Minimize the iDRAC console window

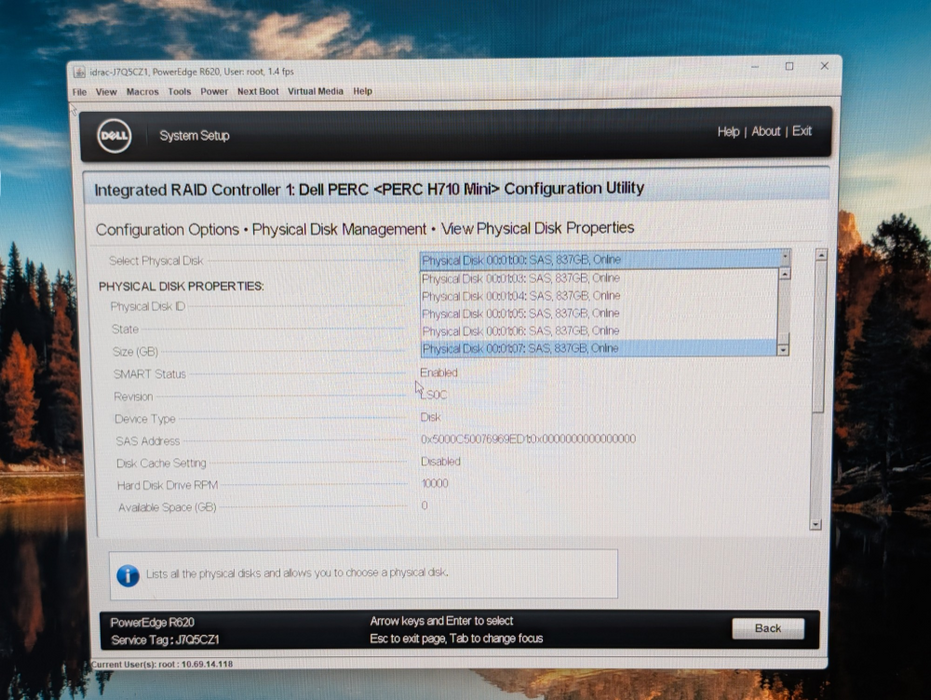tap(755, 66)
